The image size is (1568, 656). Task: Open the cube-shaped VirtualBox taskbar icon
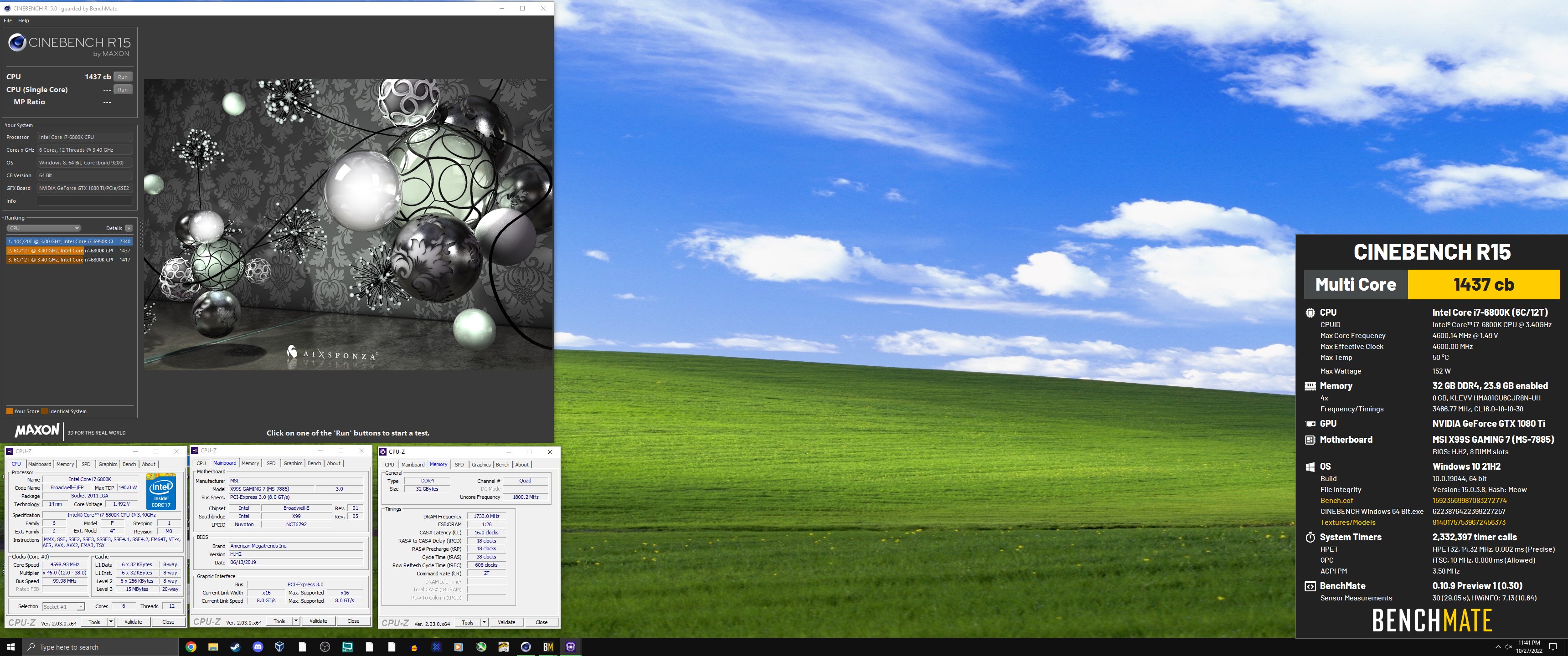280,647
